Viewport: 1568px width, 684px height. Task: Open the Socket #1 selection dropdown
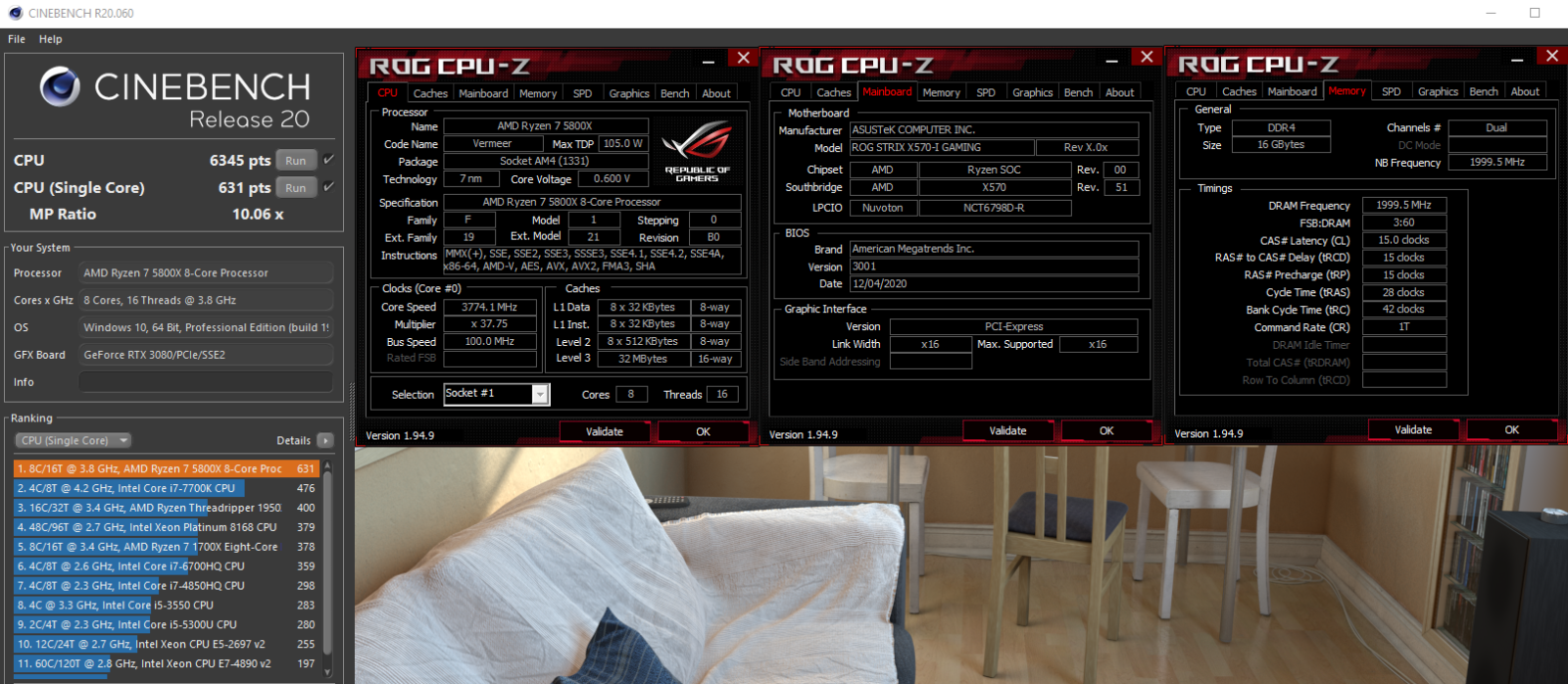[539, 394]
